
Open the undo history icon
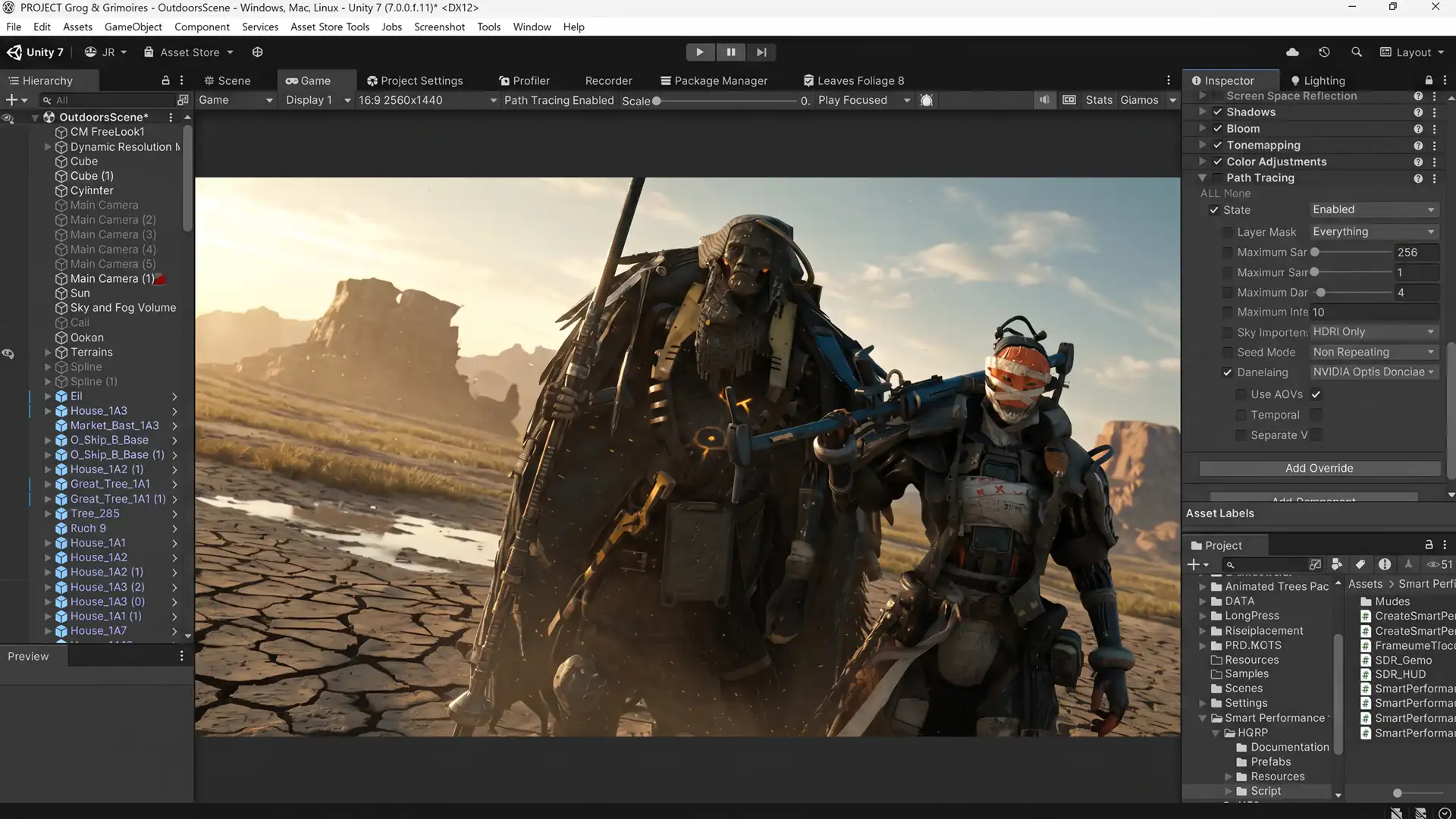pyautogui.click(x=1324, y=52)
